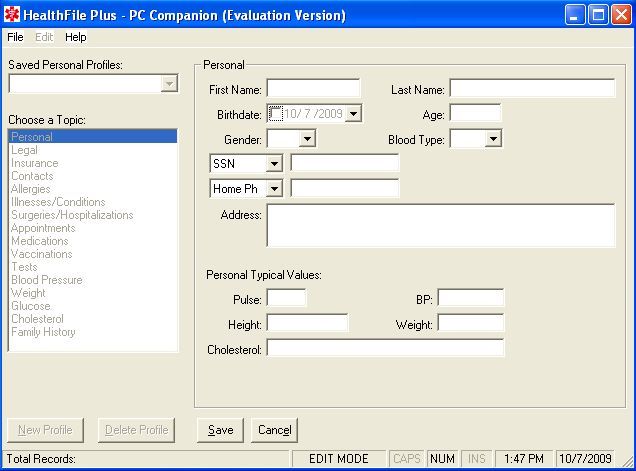Open the Help menu
Screen dimensions: 636x471
click(75, 37)
